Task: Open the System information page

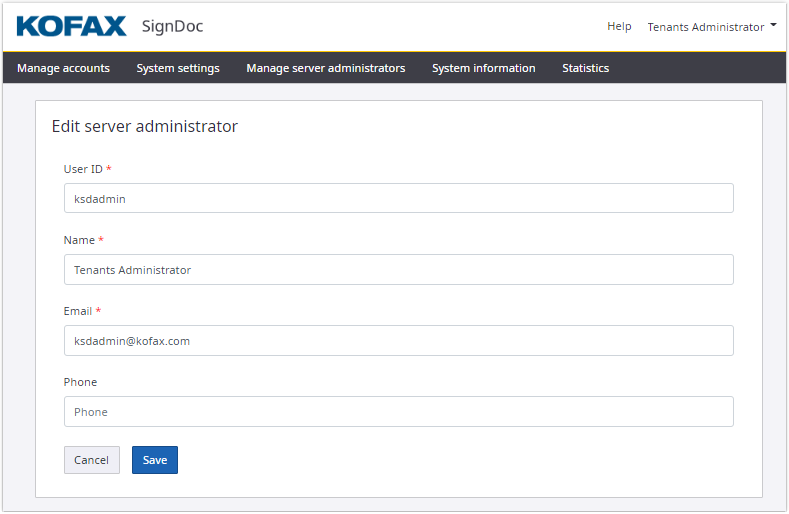Action: click(x=483, y=68)
